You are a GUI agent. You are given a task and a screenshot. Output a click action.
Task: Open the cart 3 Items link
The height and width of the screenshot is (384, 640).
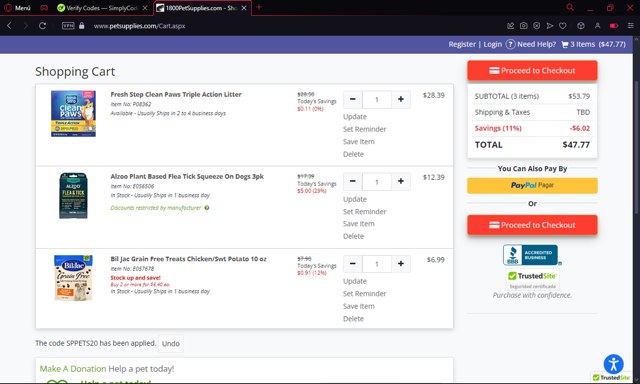tap(593, 44)
